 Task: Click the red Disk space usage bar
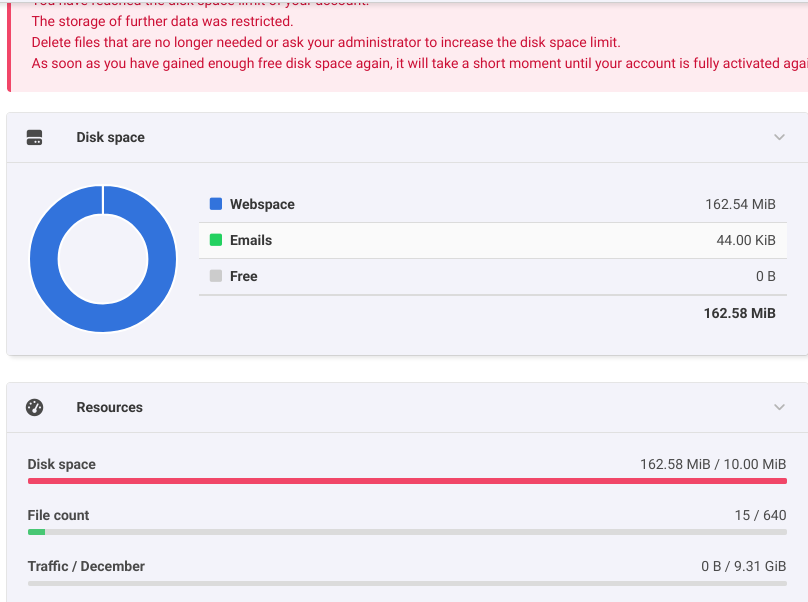(x=406, y=481)
